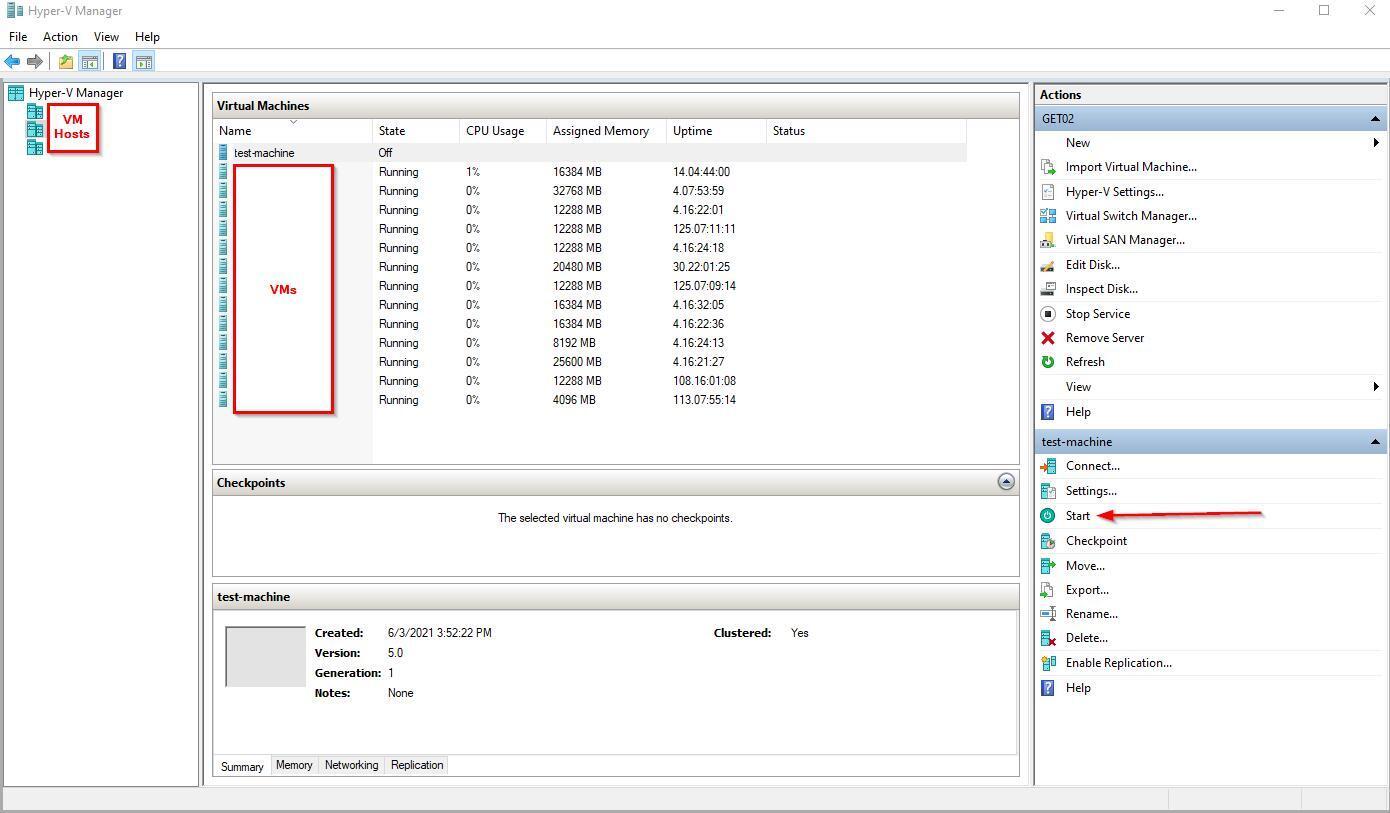Viewport: 1390px width, 813px height.
Task: Click the Back arrow in the toolbar
Action: click(12, 62)
